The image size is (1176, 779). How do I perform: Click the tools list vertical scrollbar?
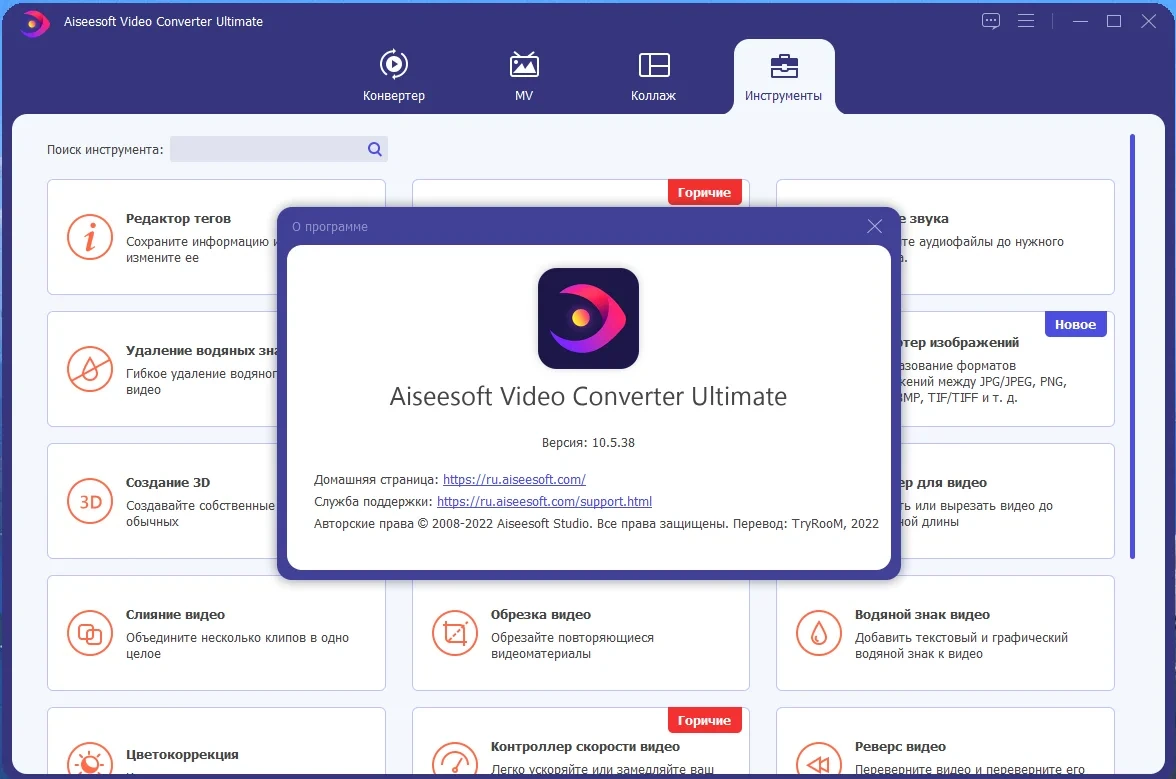[x=1132, y=346]
